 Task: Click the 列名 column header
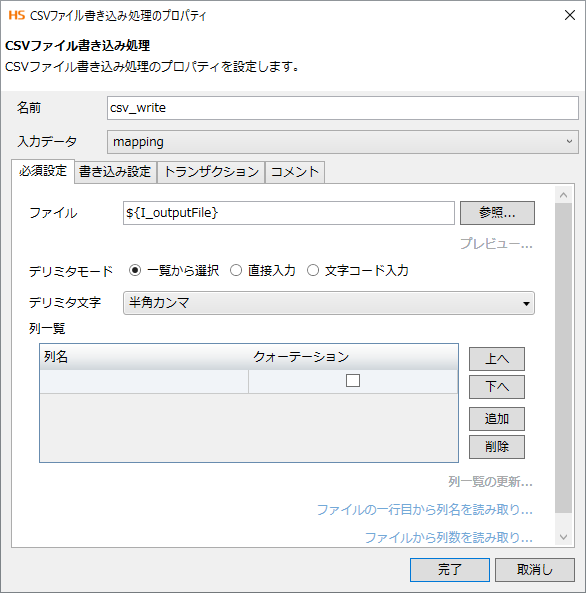pos(144,357)
